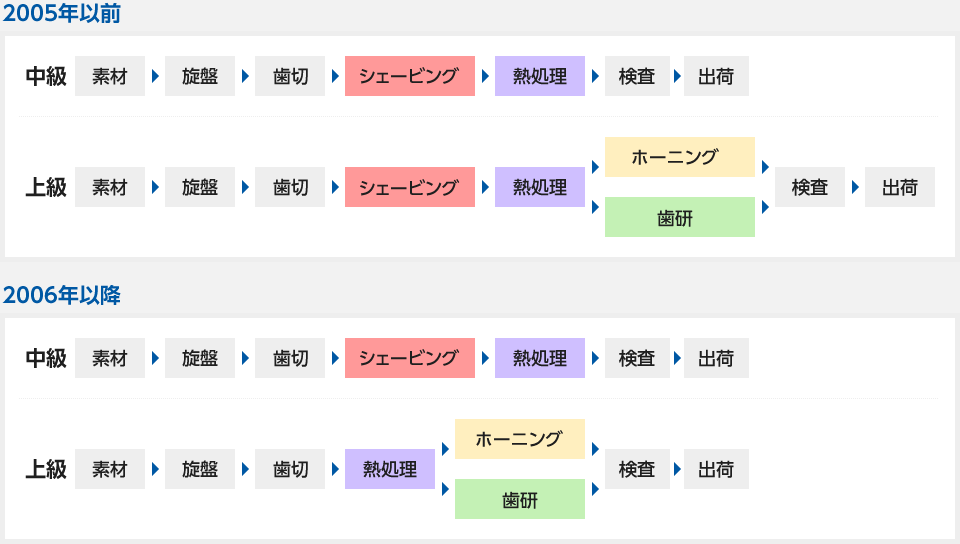960x544 pixels.
Task: Click the purple 熱処理 box in 2006 上級 row
Action: point(389,469)
